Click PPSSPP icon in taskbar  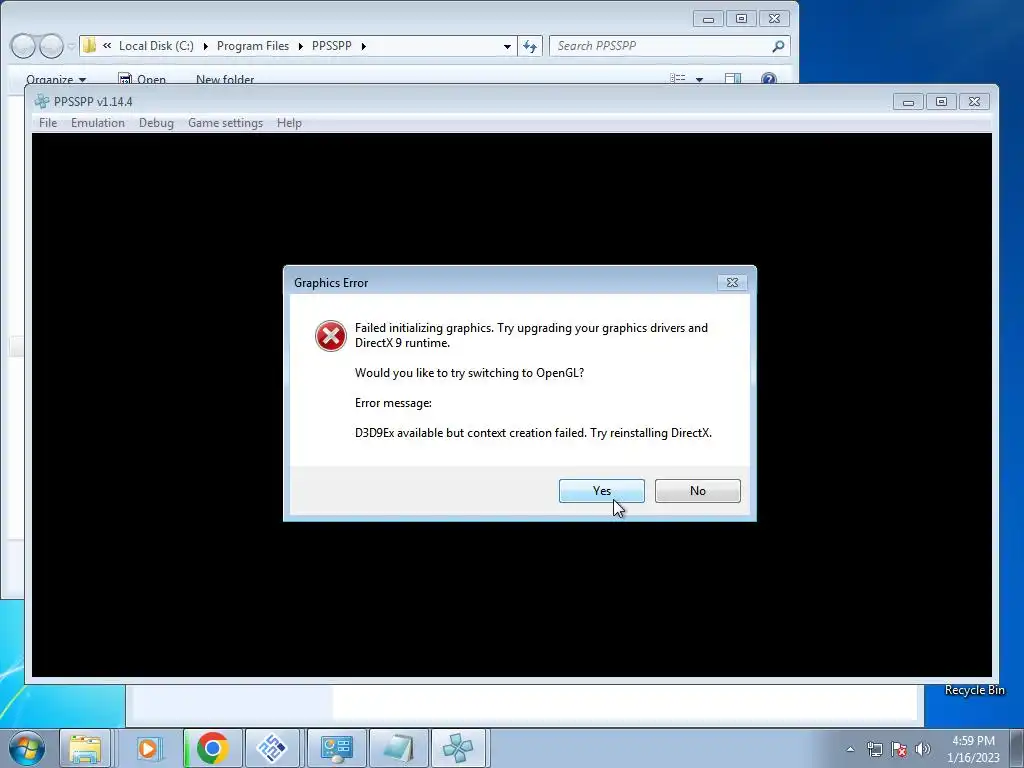458,748
